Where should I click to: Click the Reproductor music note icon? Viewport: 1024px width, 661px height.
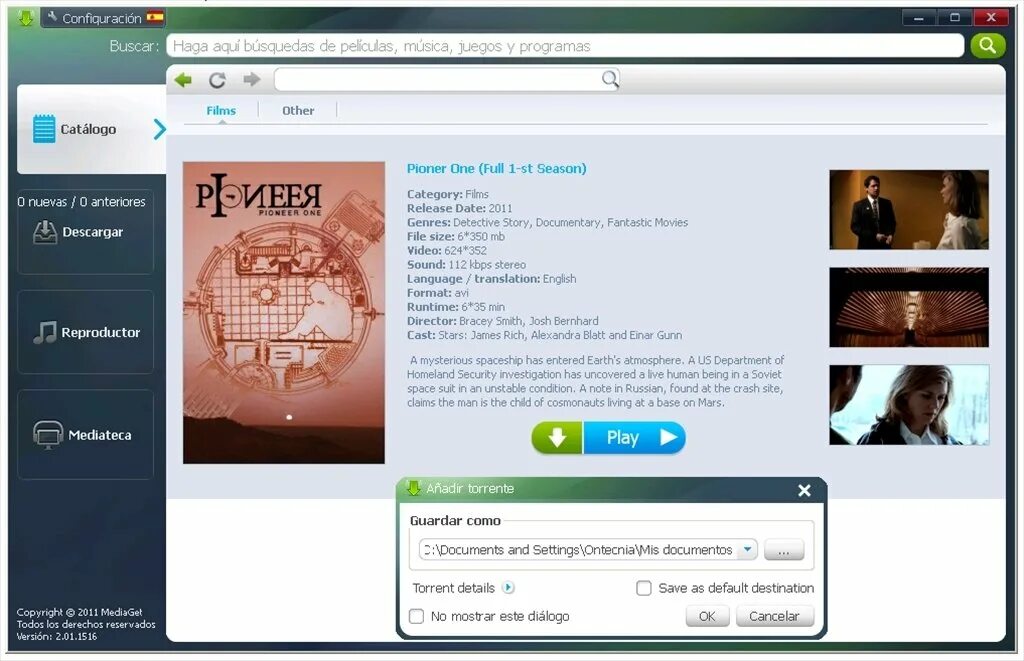45,332
